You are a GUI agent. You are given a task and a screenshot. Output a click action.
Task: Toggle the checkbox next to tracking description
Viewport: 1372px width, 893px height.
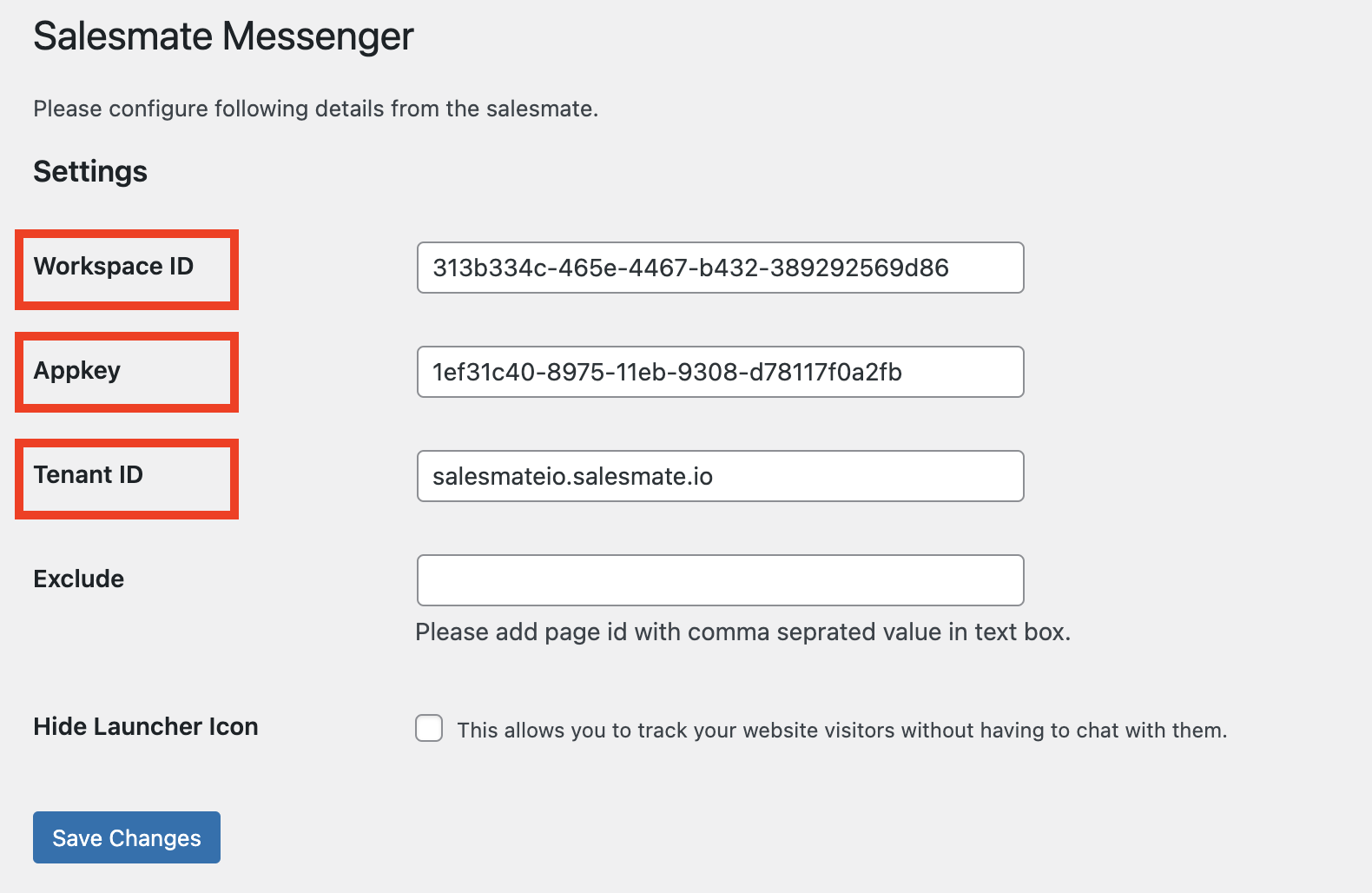point(429,729)
